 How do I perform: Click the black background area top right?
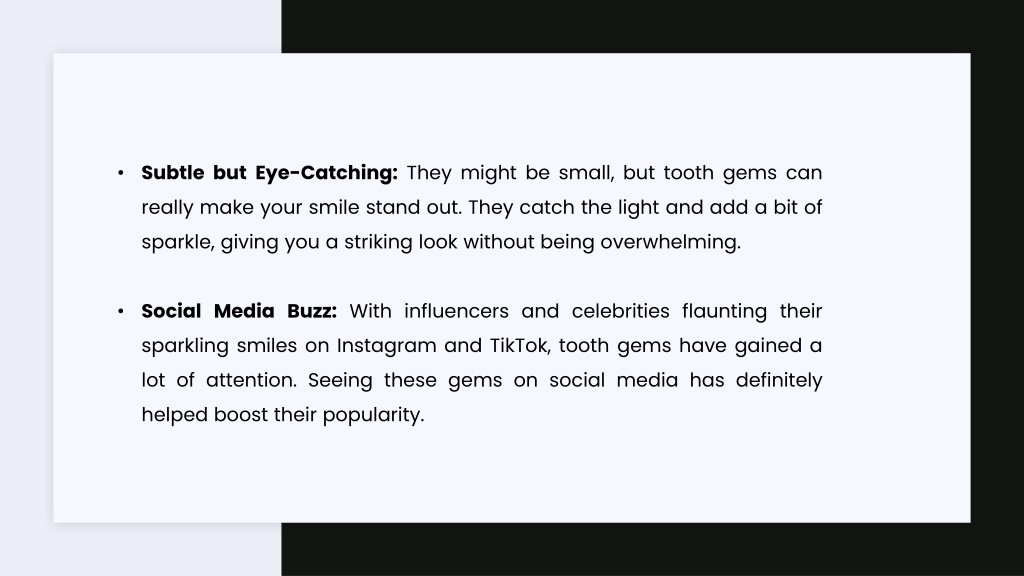[x=653, y=26]
